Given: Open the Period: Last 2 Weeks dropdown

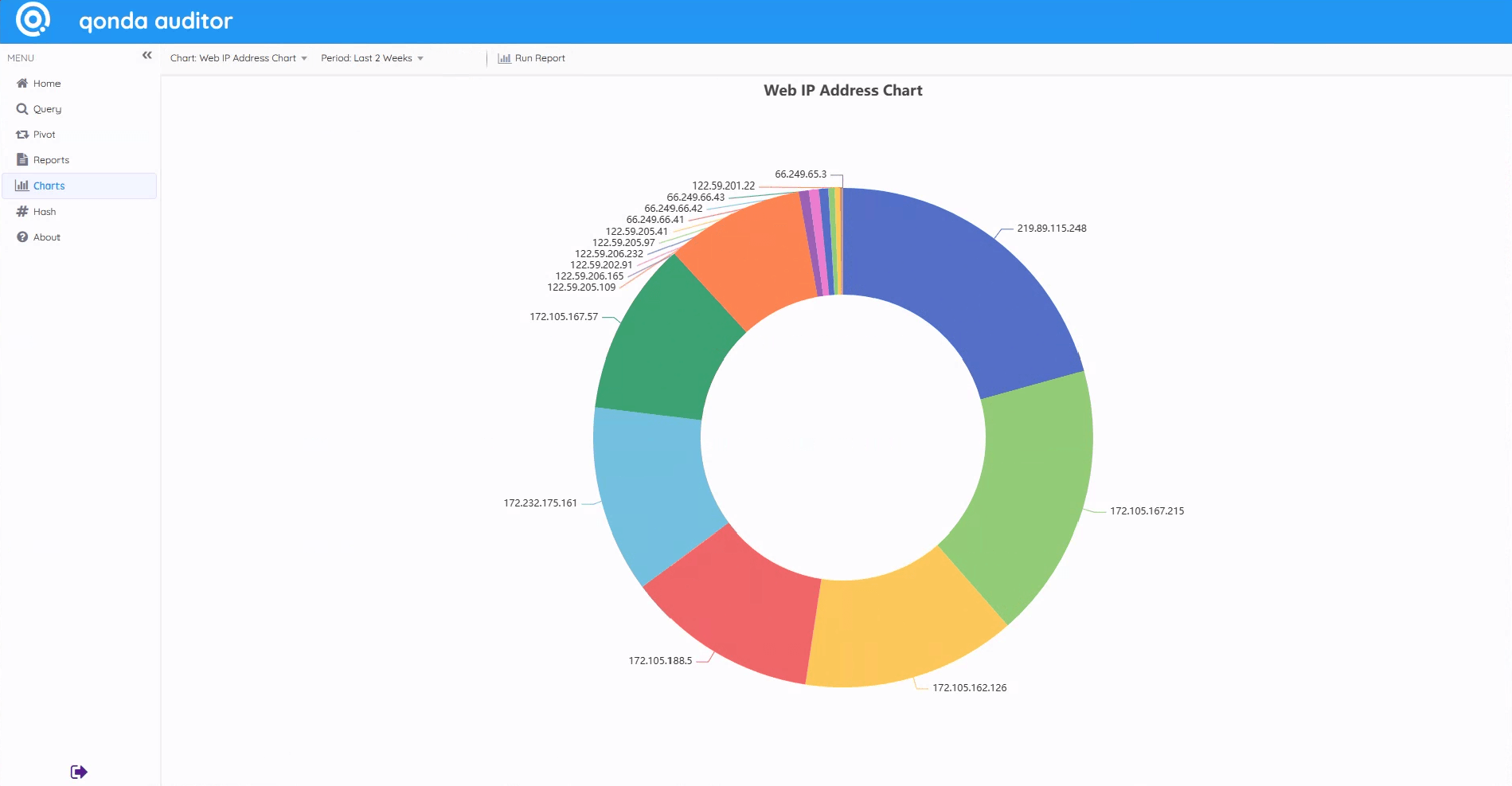Looking at the screenshot, I should click(x=372, y=57).
